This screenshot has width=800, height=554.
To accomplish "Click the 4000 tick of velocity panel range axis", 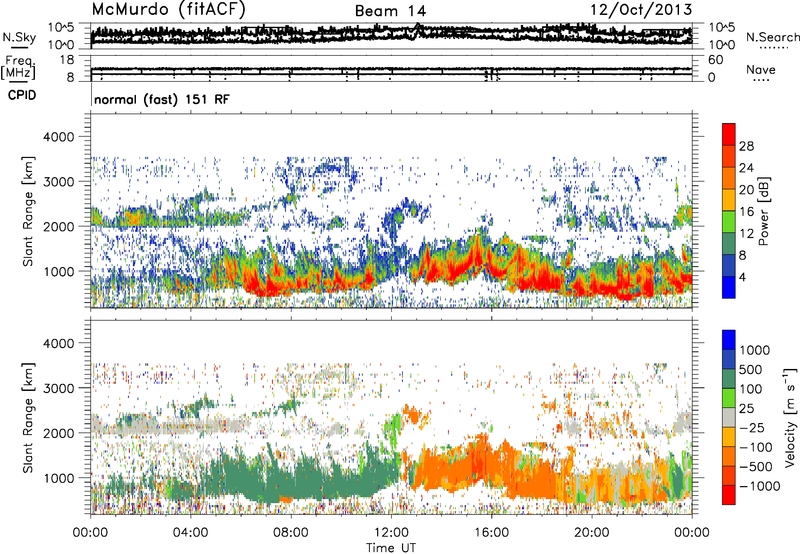I will click(59, 343).
